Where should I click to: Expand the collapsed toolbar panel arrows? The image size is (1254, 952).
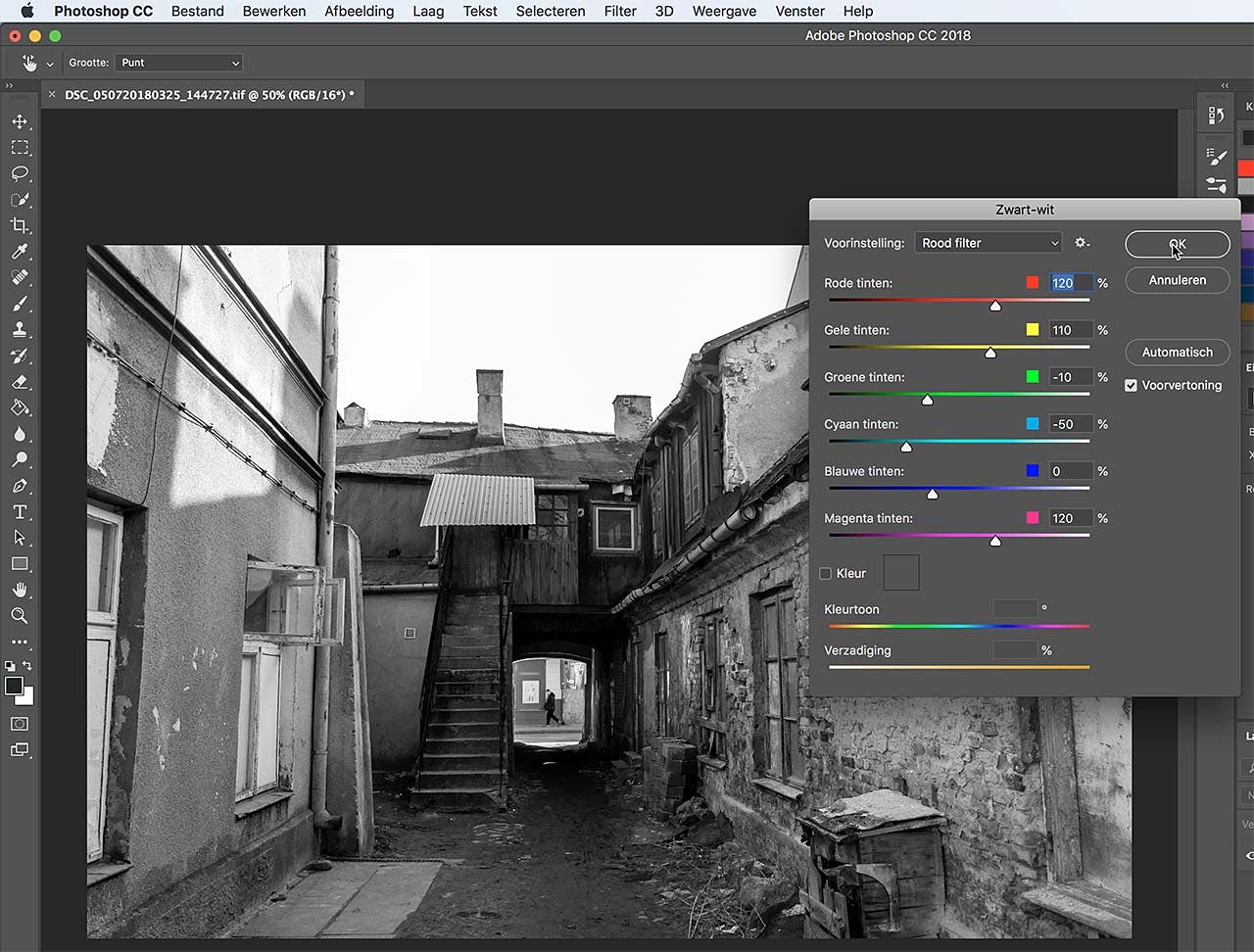[x=9, y=86]
